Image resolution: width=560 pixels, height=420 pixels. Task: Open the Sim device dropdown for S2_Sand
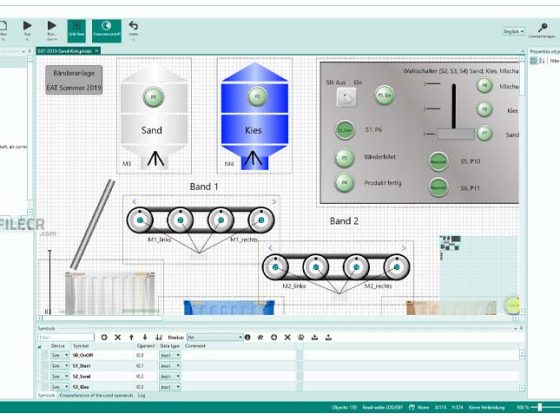tap(59, 376)
